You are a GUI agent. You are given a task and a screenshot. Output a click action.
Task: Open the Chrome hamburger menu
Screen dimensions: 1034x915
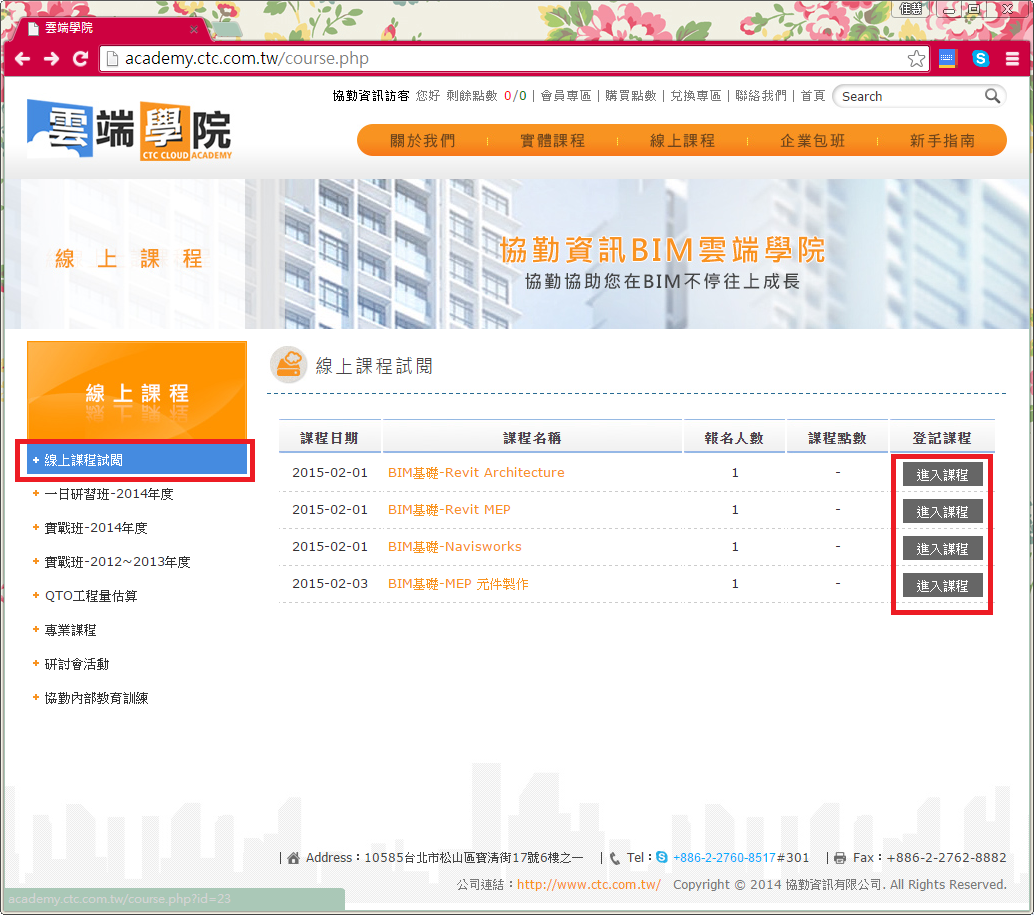point(1013,59)
